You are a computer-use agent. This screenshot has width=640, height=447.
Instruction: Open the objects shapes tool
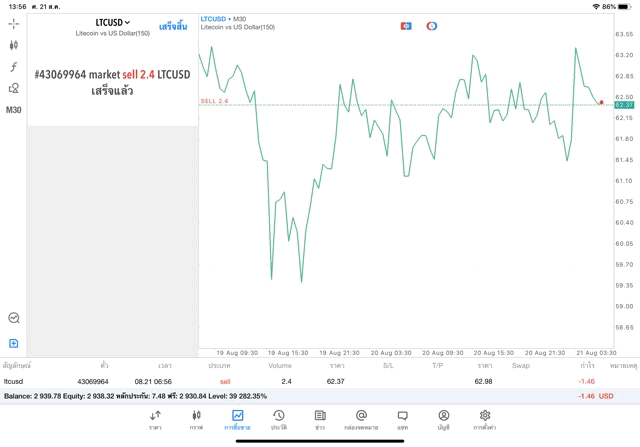click(13, 88)
